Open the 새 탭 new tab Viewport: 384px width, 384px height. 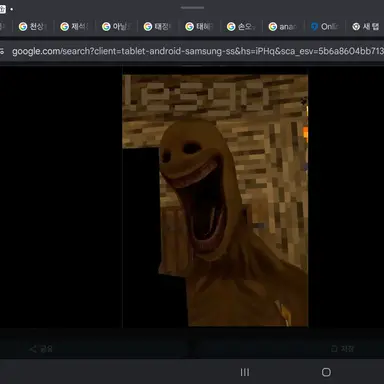366,27
